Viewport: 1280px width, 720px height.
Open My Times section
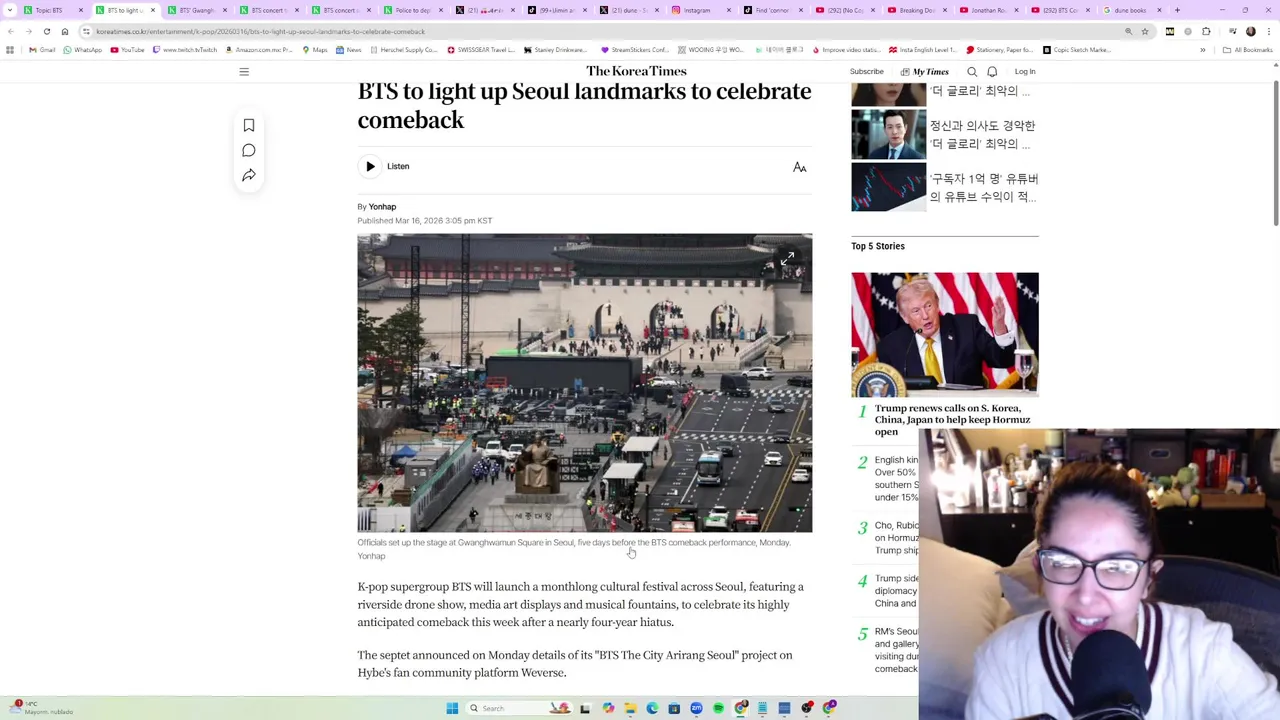(x=925, y=72)
